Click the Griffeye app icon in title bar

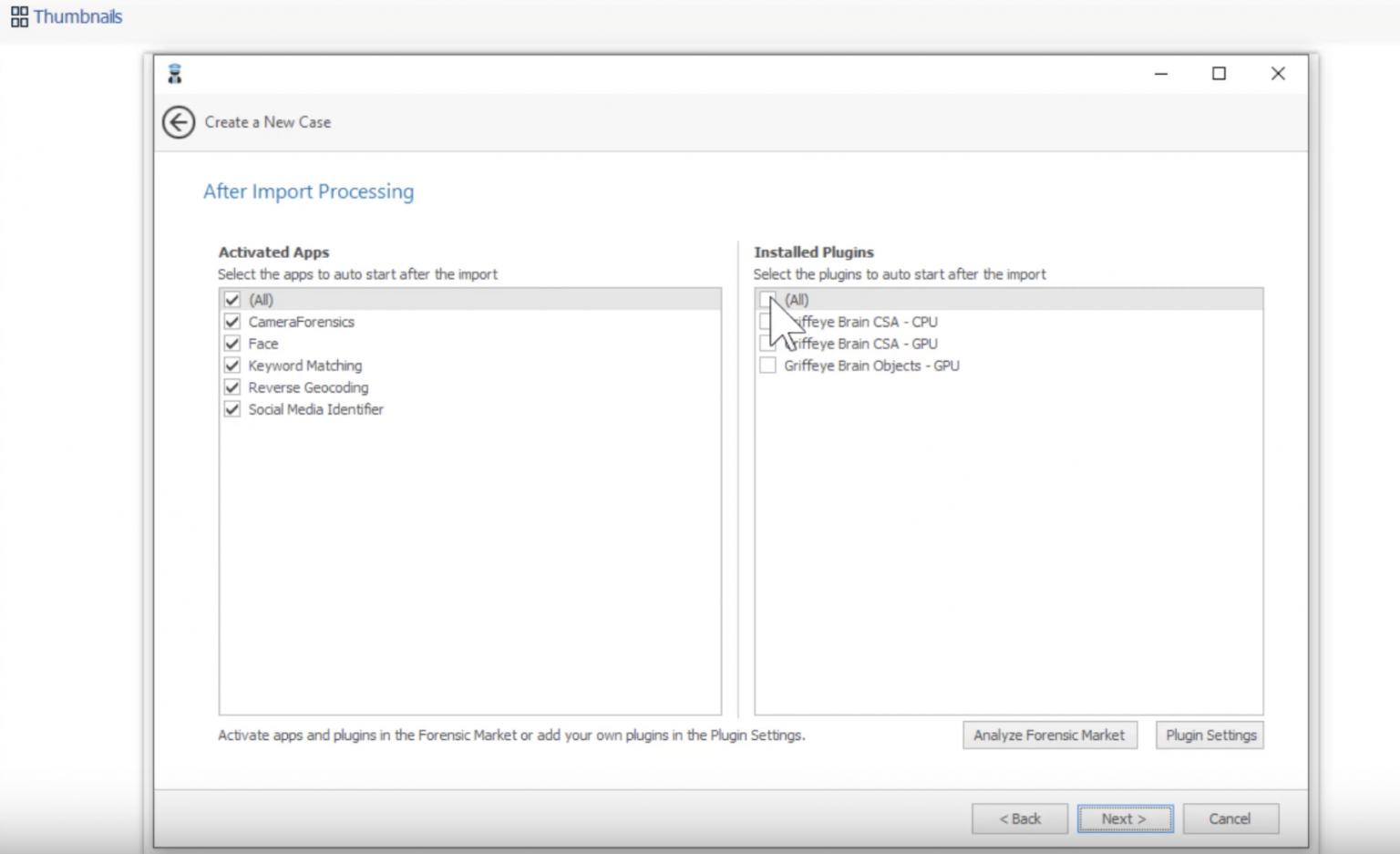175,74
